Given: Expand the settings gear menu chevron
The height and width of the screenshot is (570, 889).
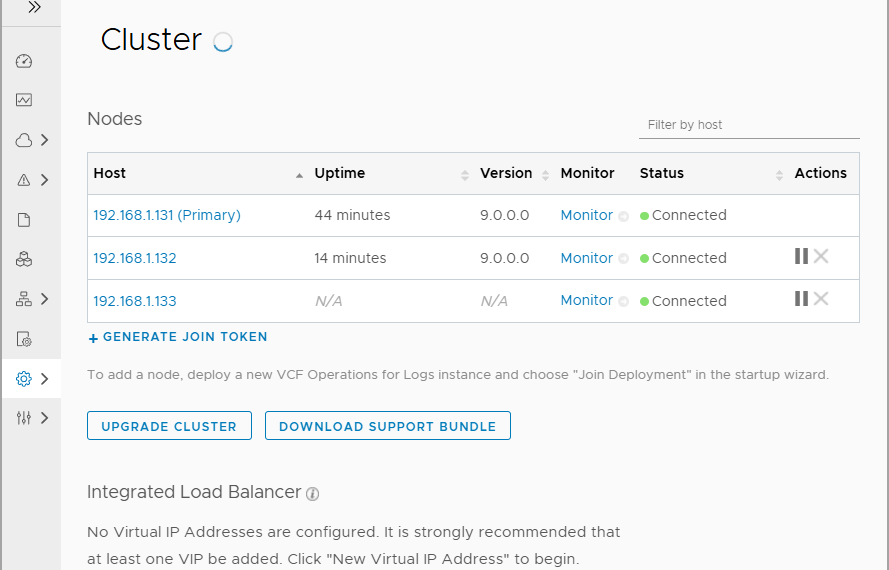Looking at the screenshot, I should pos(45,379).
